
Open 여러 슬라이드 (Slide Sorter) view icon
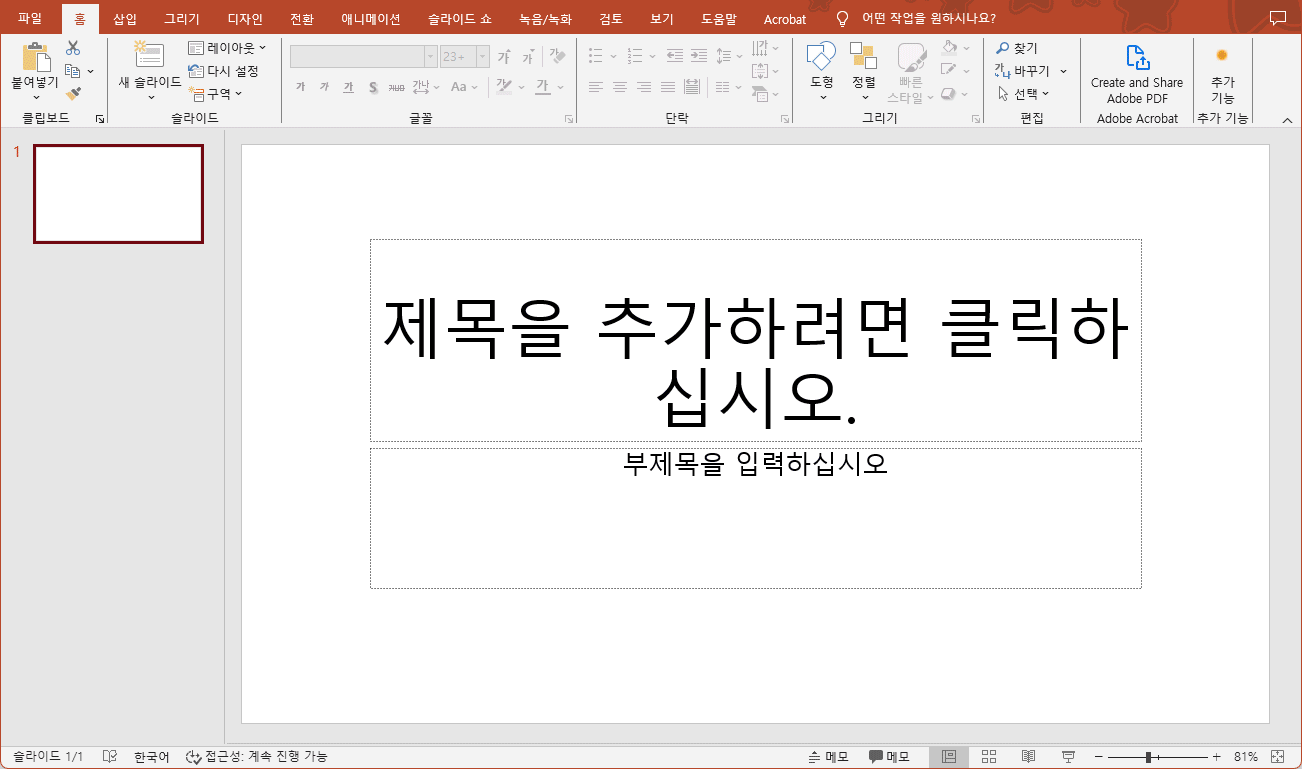(x=989, y=756)
